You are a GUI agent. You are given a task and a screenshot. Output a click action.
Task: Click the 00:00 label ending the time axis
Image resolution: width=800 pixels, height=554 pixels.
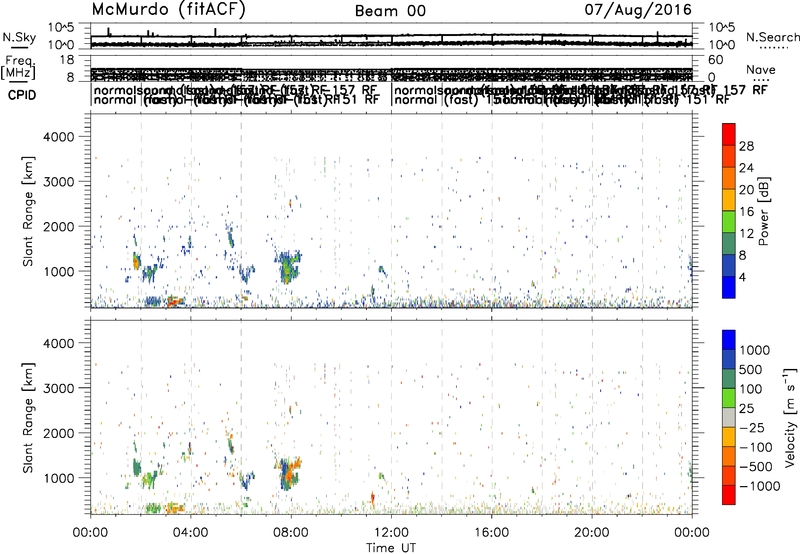click(692, 533)
